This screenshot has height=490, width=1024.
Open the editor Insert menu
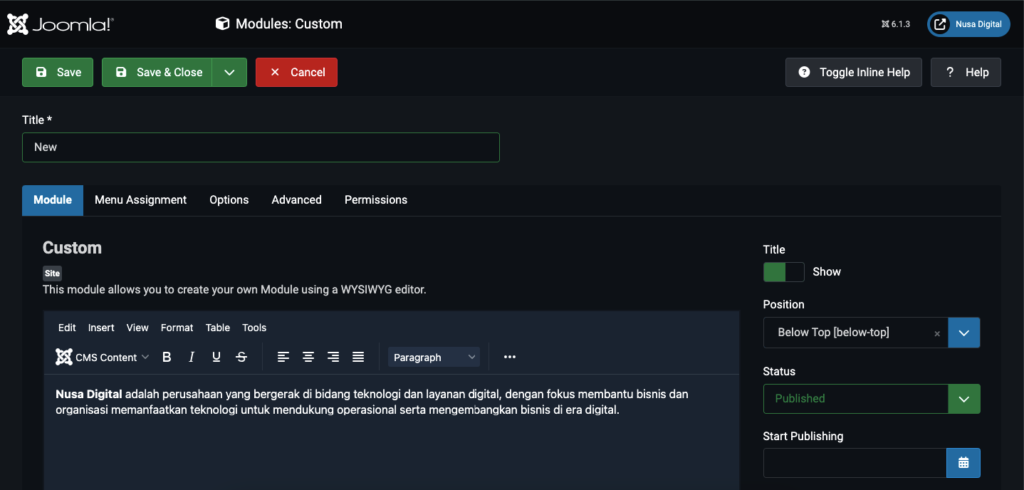[101, 328]
